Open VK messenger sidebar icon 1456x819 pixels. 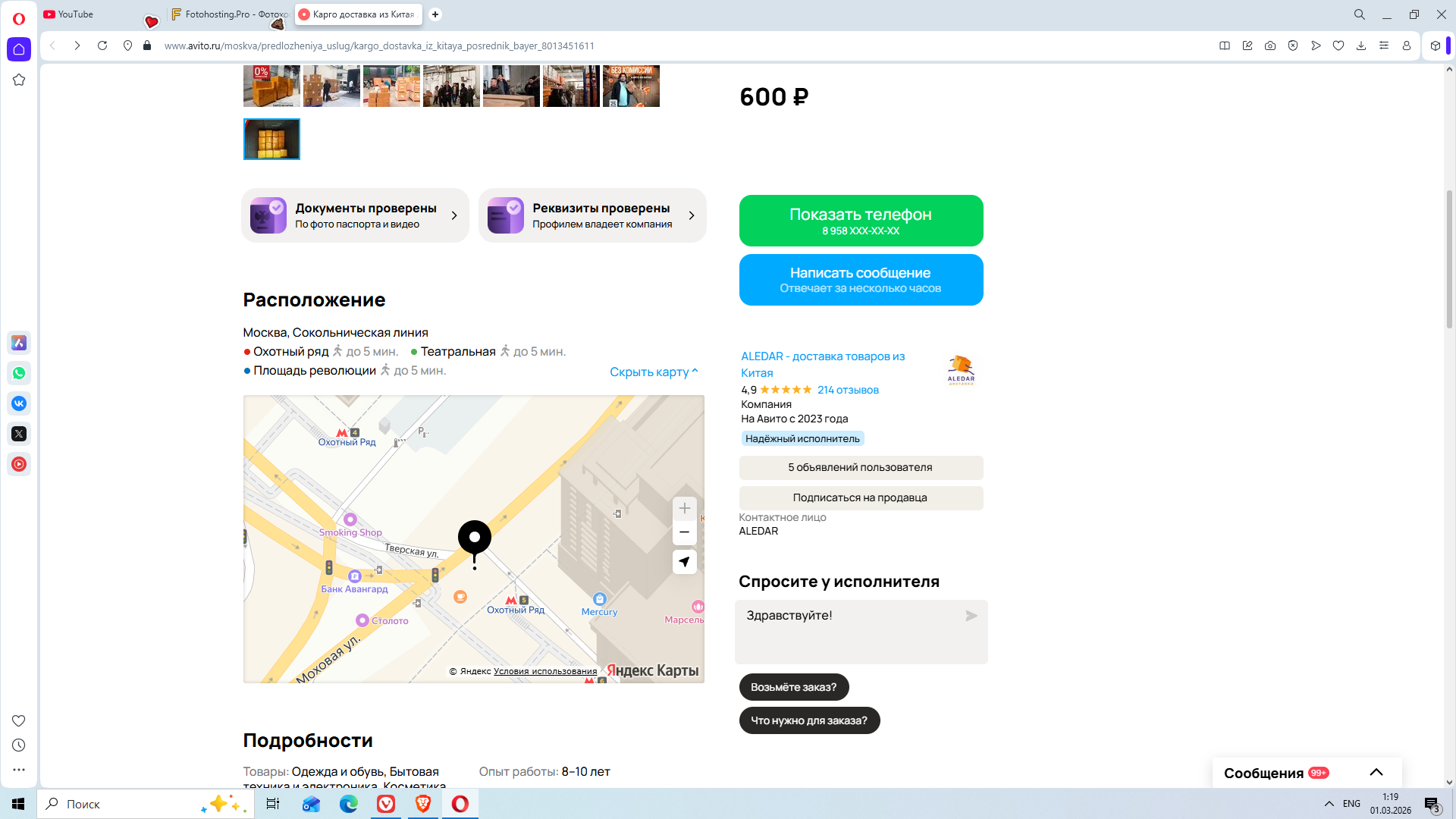(x=19, y=403)
